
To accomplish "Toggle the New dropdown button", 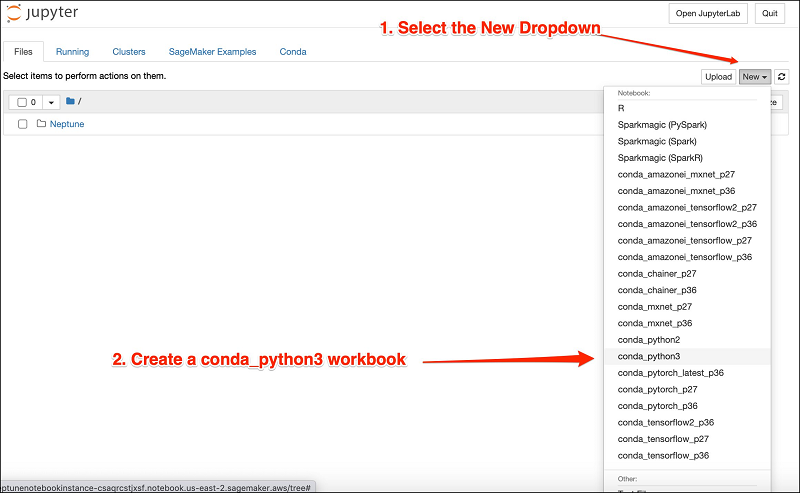I will (755, 77).
